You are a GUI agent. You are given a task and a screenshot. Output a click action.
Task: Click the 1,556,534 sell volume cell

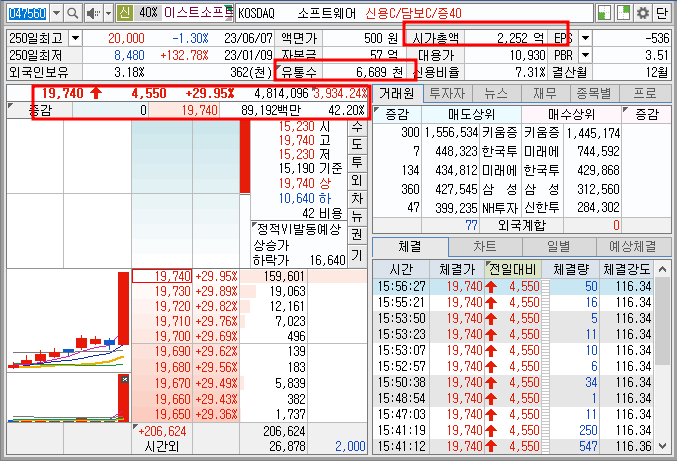[450, 132]
